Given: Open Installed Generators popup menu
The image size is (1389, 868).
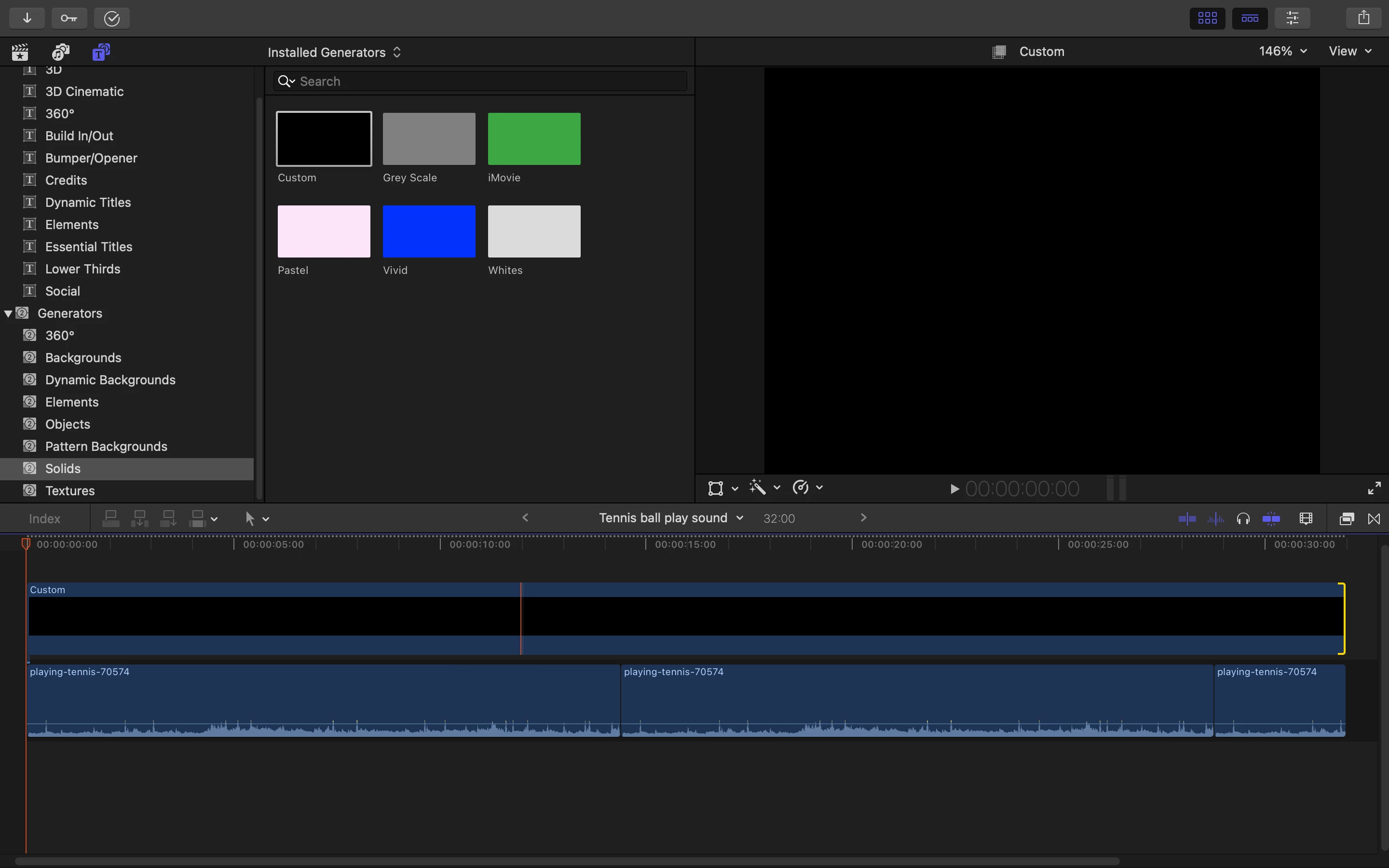Looking at the screenshot, I should 334,52.
